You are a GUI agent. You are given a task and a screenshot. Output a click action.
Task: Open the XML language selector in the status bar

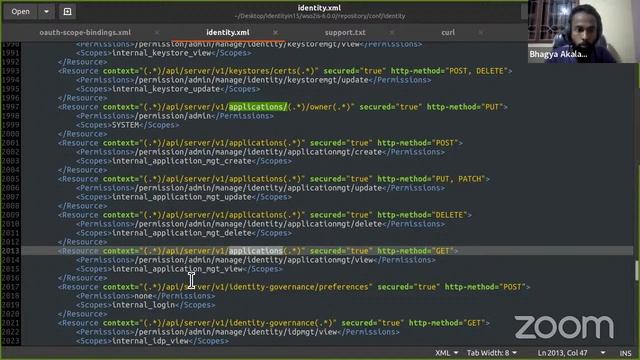click(447, 353)
